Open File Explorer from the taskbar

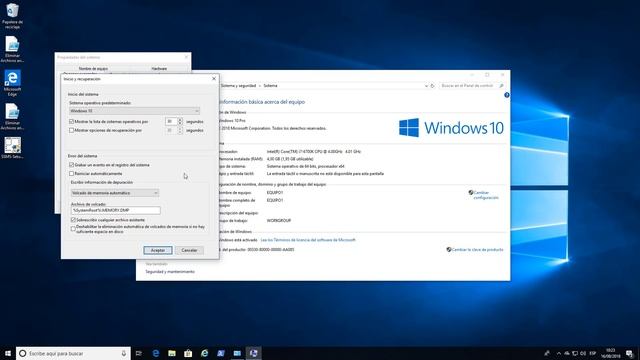(172, 353)
